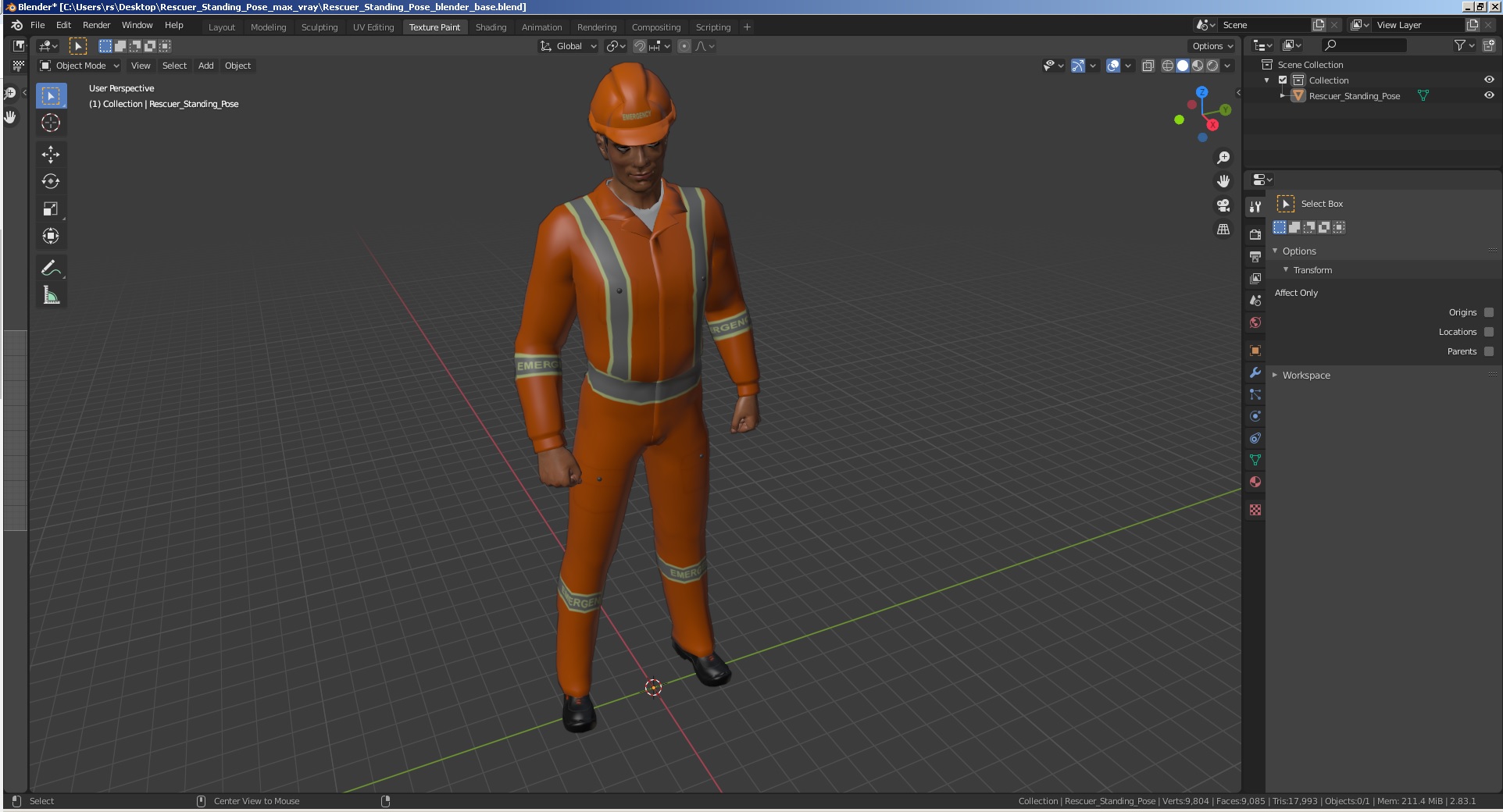This screenshot has height=812, width=1503.
Task: Activate the Scale tool
Action: coord(51,208)
